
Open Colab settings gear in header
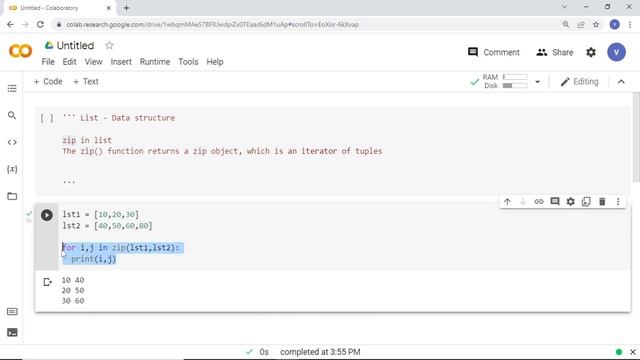click(591, 52)
